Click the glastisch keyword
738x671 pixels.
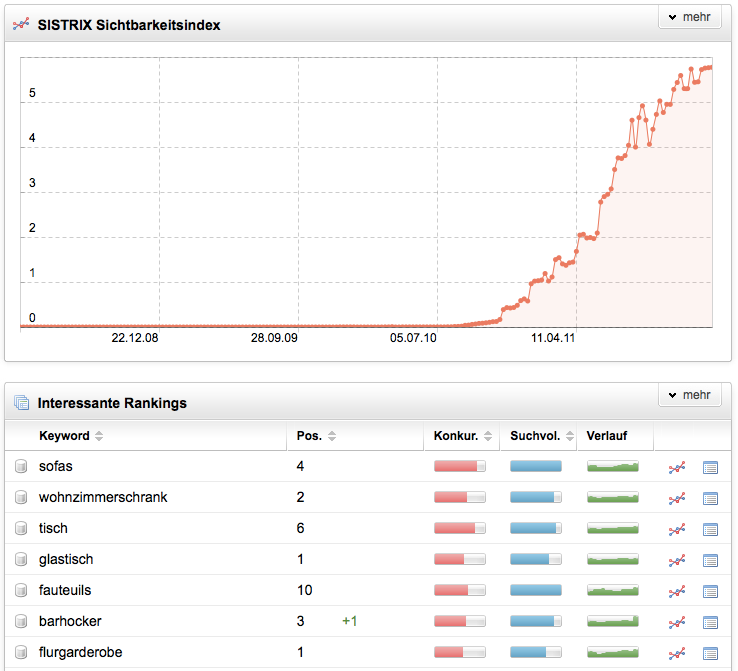pyautogui.click(x=66, y=559)
